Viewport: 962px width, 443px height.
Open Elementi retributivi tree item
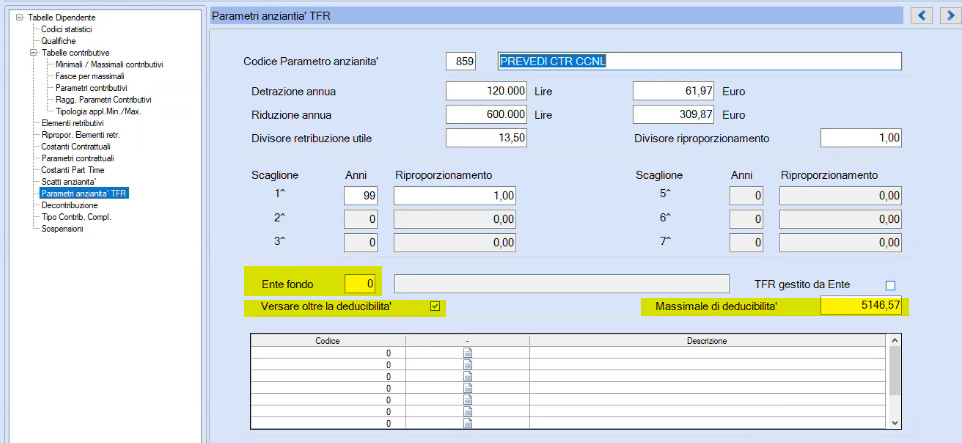pyautogui.click(x=72, y=123)
